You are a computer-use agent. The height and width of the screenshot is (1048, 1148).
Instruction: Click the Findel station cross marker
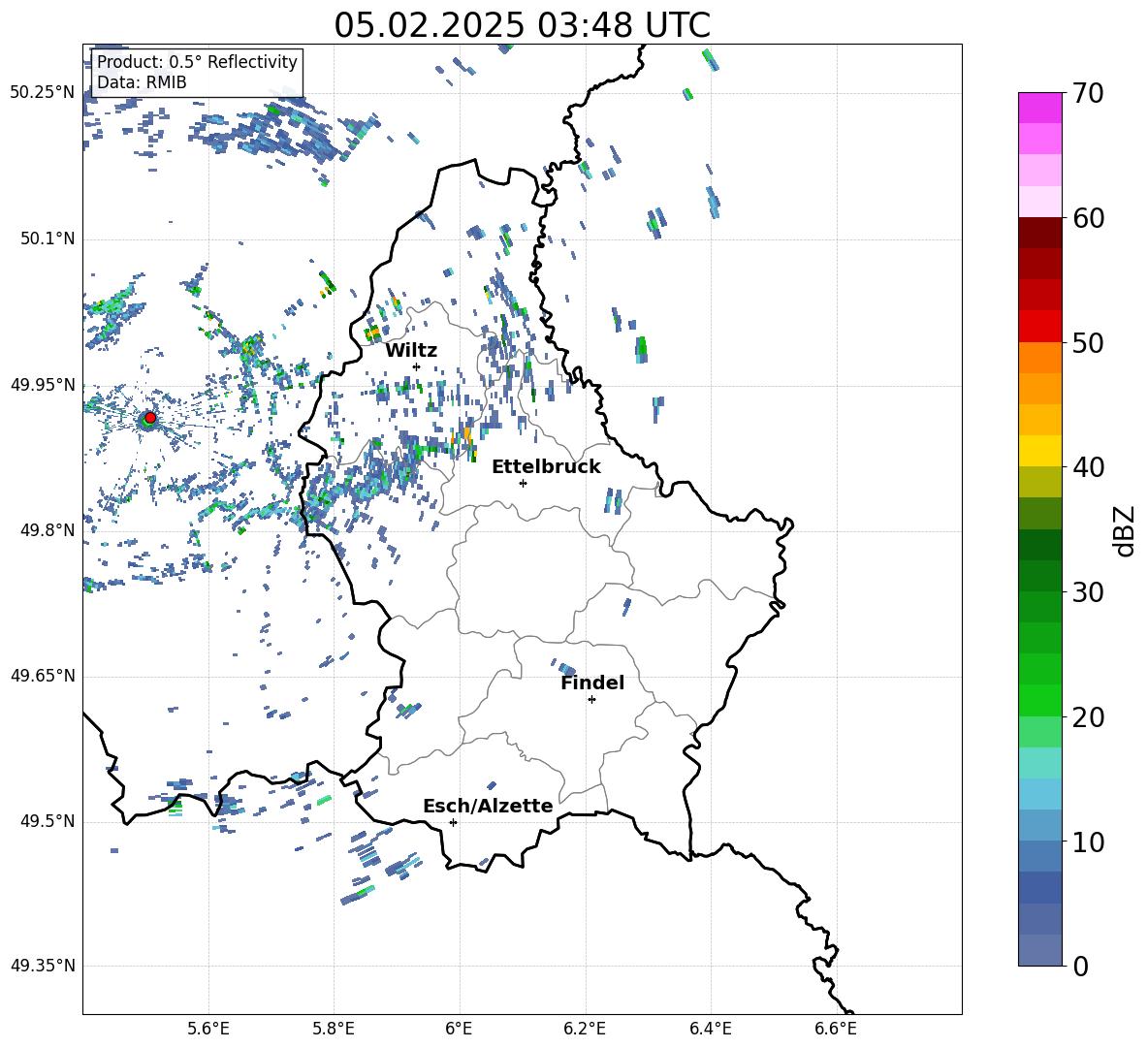pyautogui.click(x=591, y=700)
